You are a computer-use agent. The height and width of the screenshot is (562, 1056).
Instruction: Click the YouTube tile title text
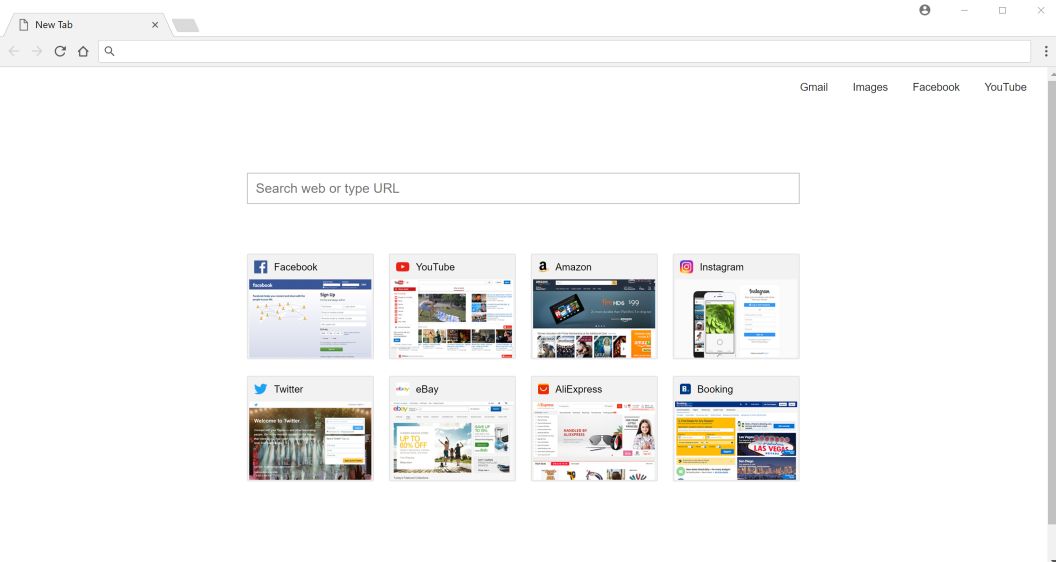[x=435, y=267]
